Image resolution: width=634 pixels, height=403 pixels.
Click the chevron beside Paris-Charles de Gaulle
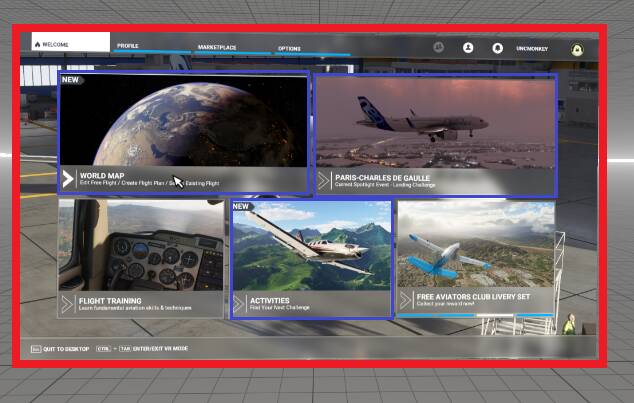pyautogui.click(x=323, y=181)
